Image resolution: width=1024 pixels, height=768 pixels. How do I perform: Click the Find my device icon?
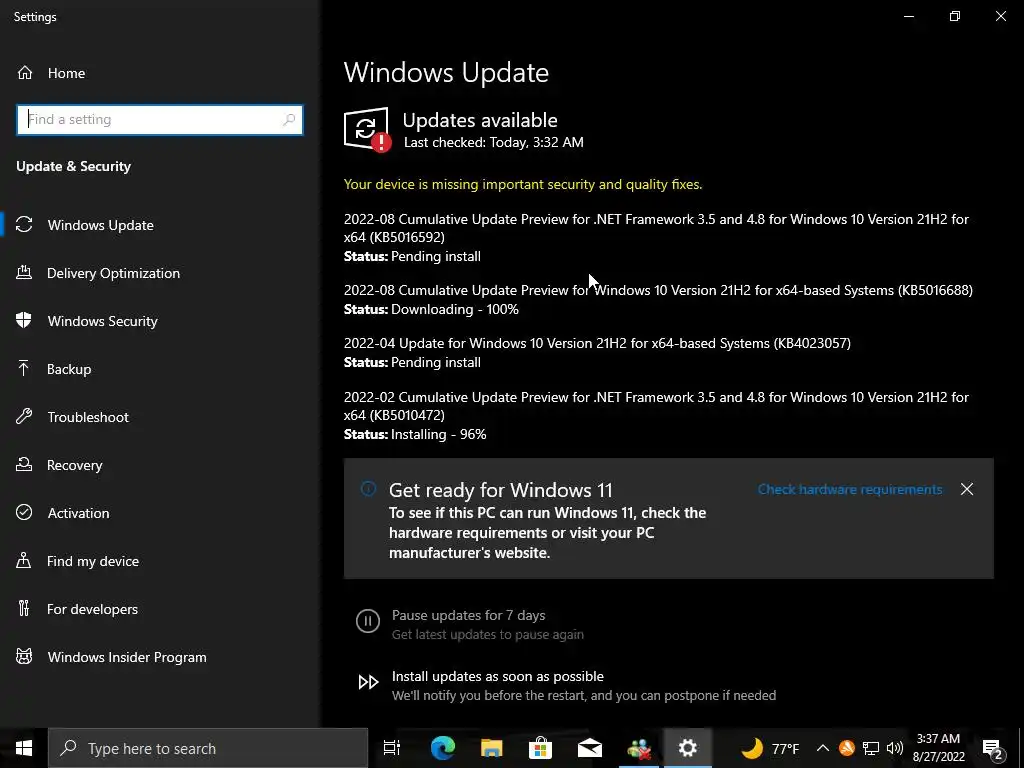click(x=24, y=560)
